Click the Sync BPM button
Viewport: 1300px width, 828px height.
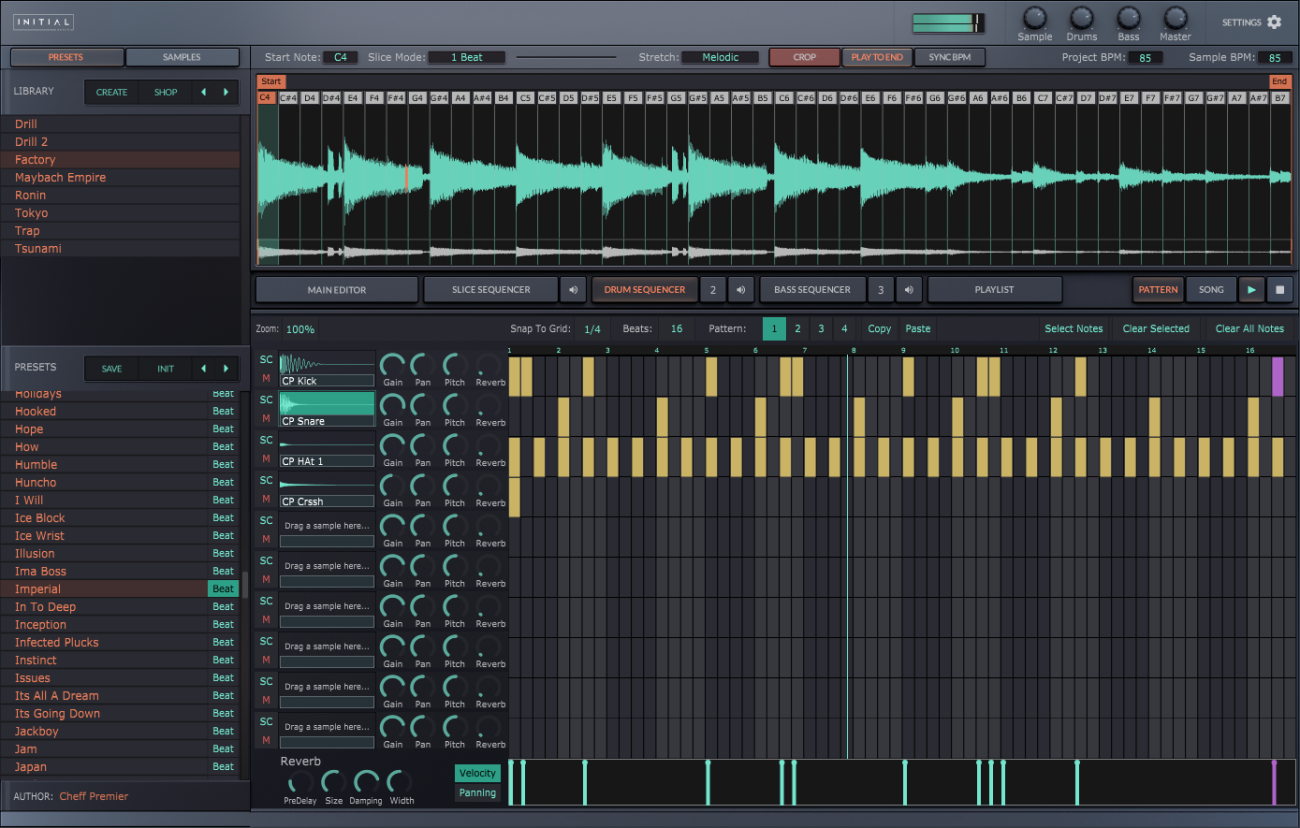[x=949, y=57]
